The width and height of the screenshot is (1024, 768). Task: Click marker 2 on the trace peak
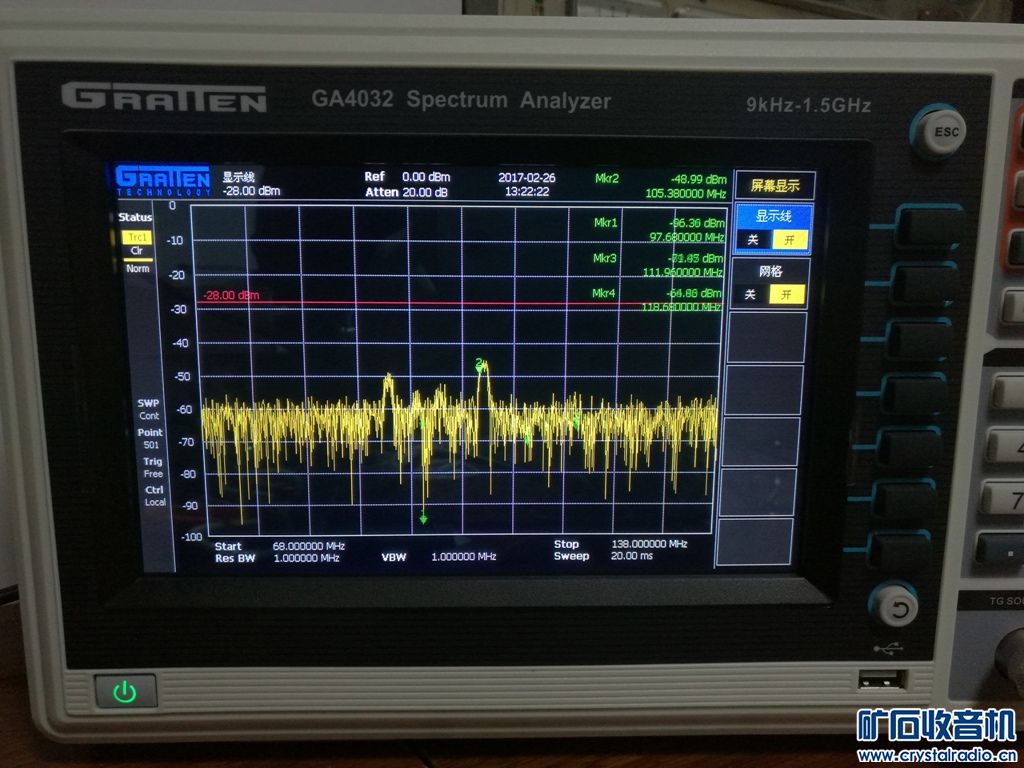click(480, 365)
